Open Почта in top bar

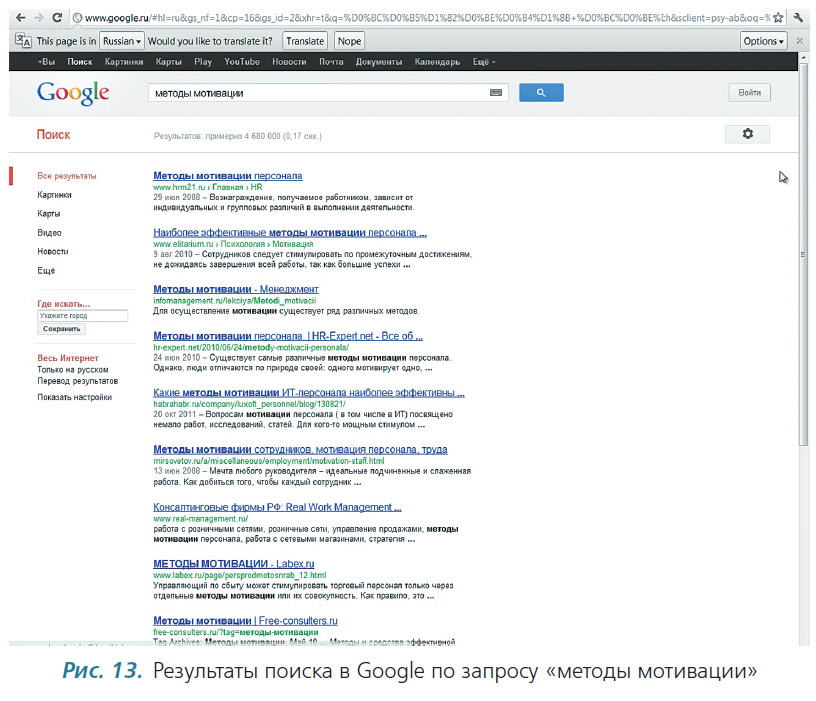click(331, 62)
